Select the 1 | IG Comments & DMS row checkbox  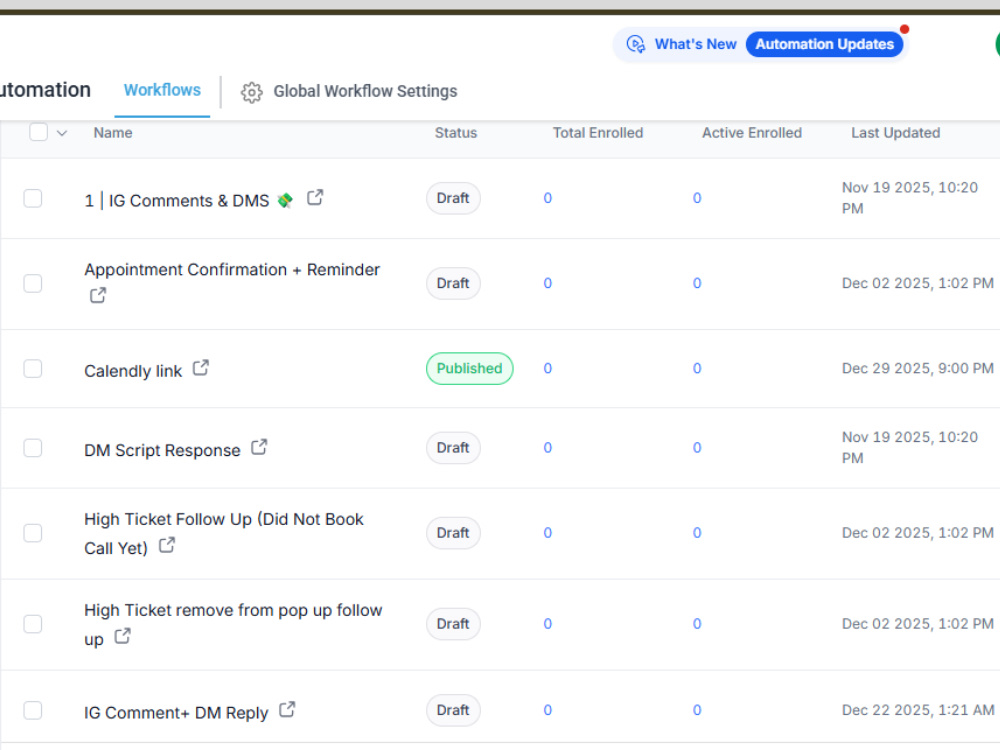click(33, 198)
